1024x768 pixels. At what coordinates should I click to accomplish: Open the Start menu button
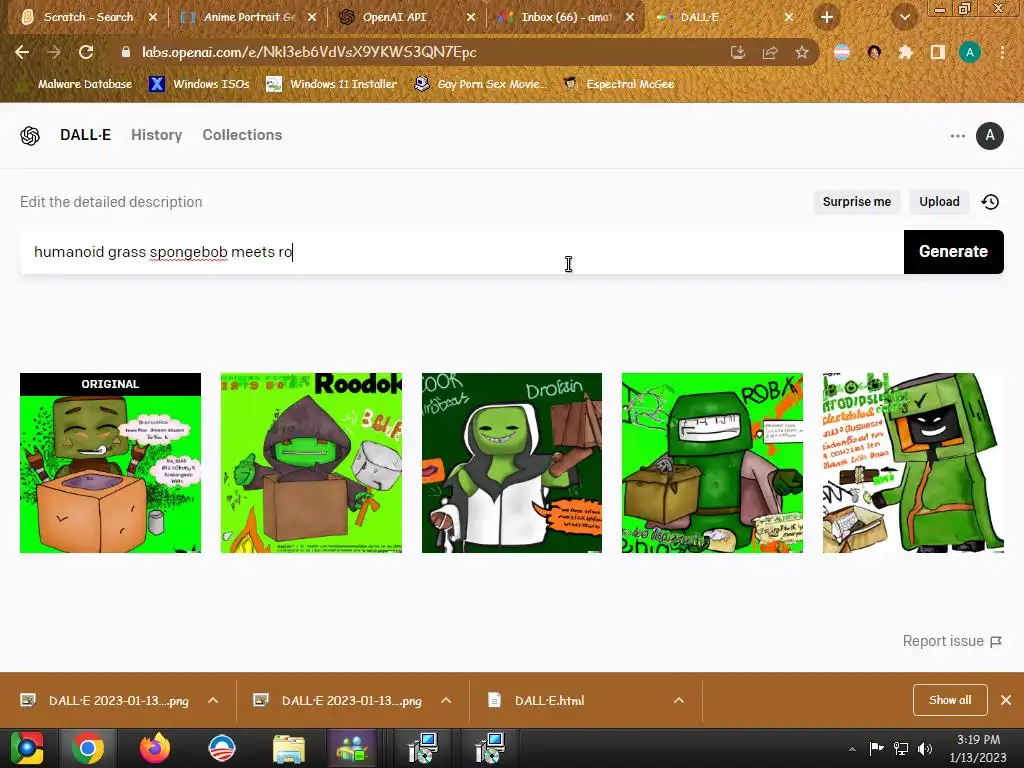pos(27,748)
